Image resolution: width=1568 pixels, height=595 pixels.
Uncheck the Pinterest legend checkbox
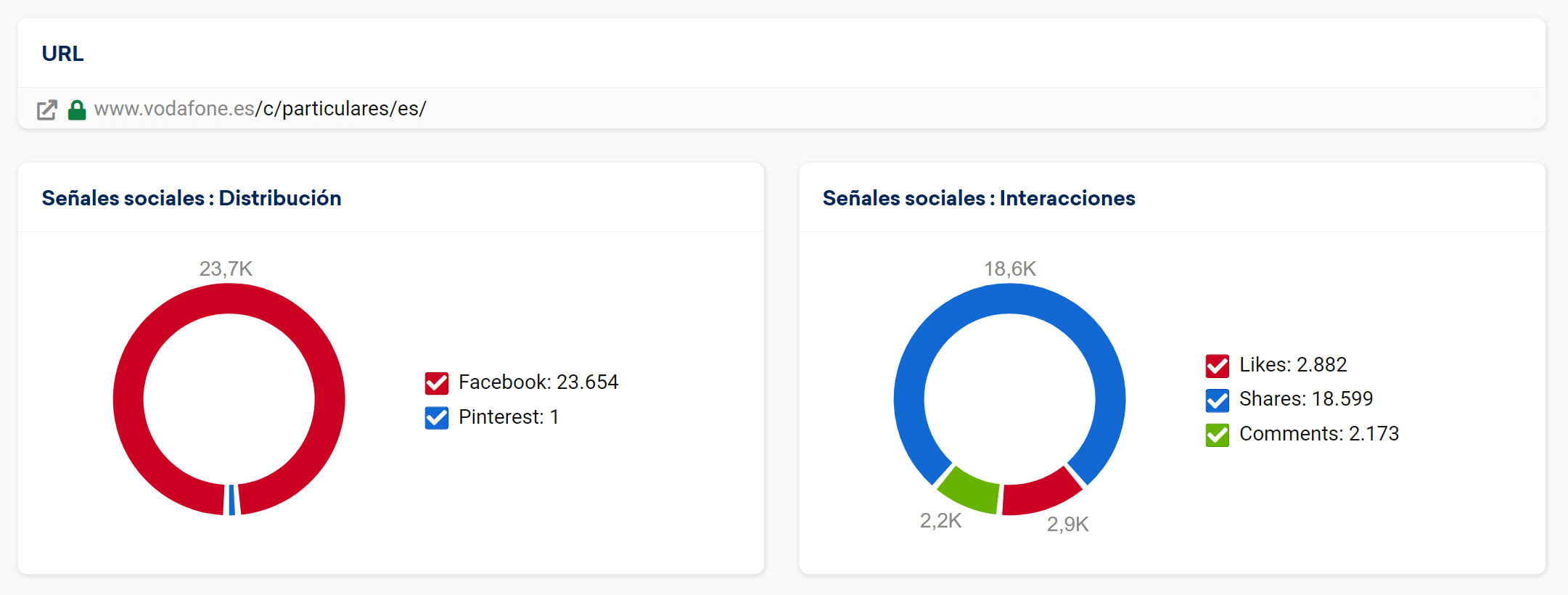coord(437,418)
